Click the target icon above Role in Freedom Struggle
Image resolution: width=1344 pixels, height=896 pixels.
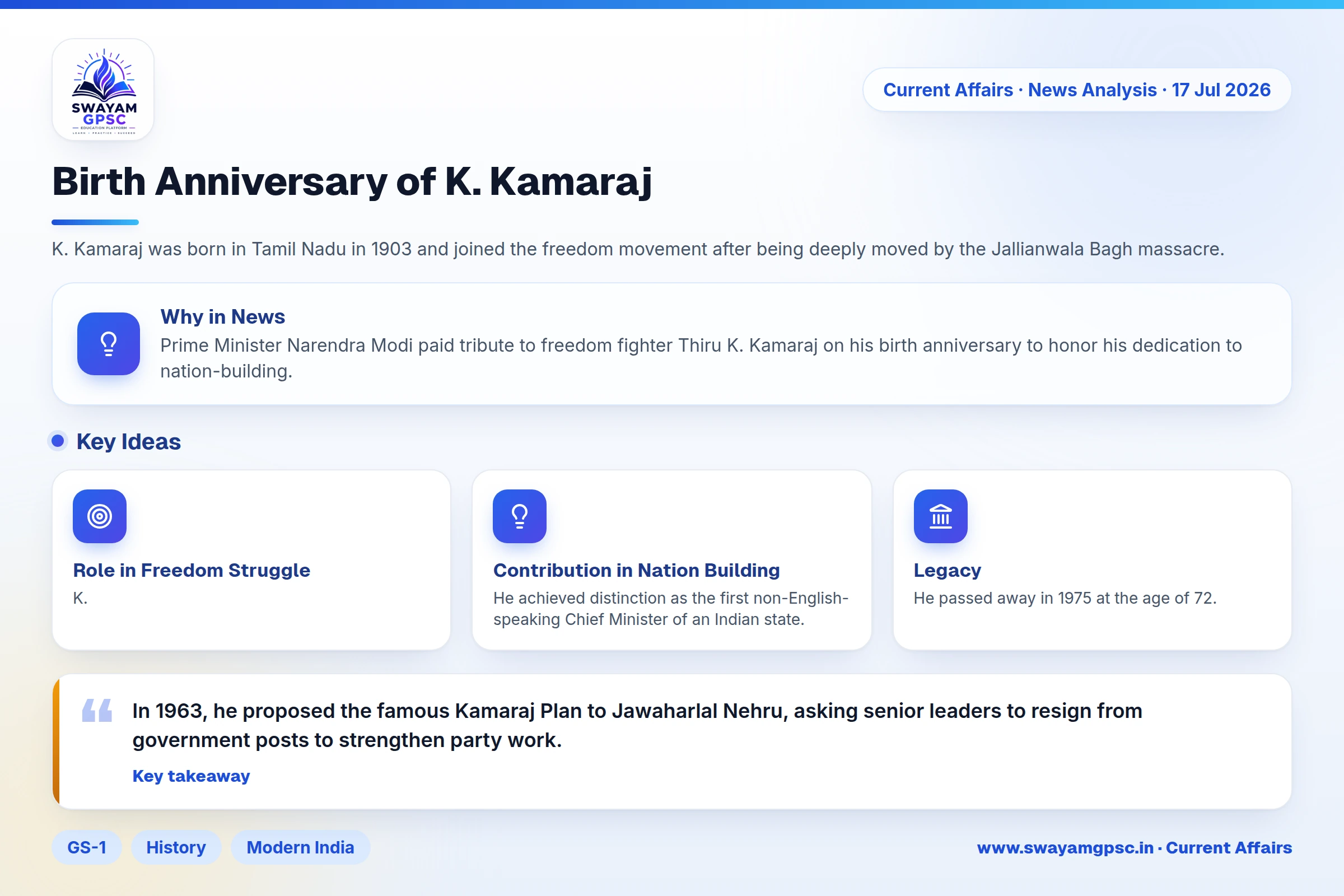coord(100,516)
